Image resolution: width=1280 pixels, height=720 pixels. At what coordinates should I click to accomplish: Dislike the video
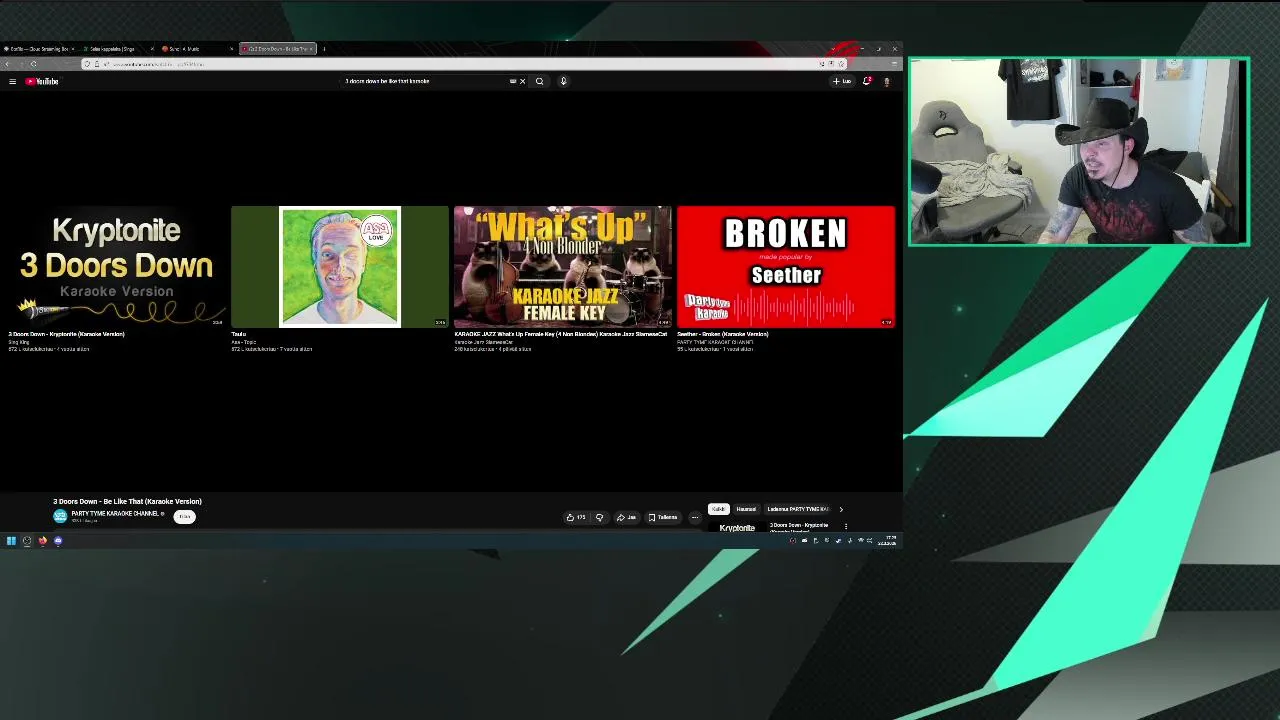pos(599,517)
